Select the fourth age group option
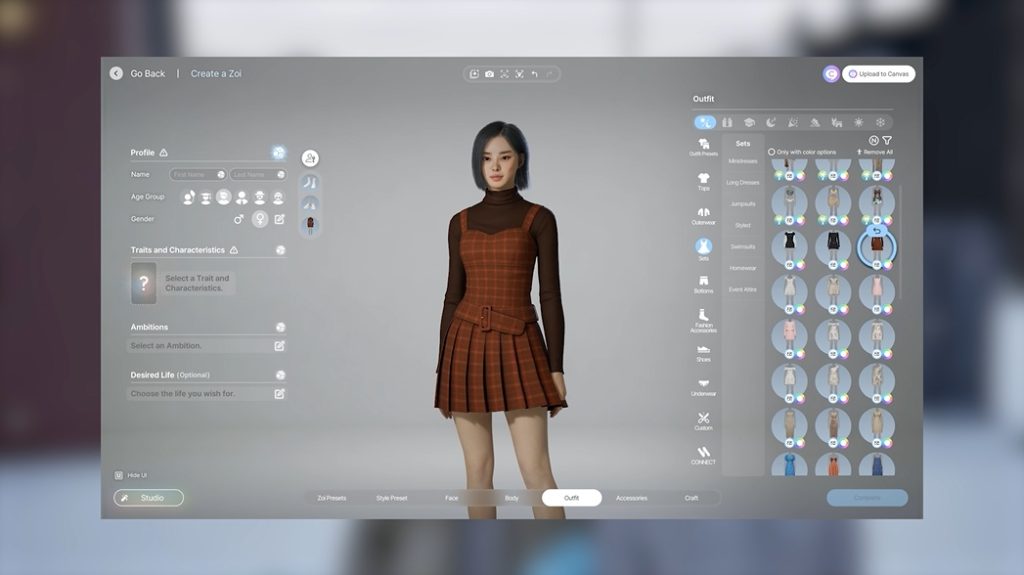 point(242,197)
